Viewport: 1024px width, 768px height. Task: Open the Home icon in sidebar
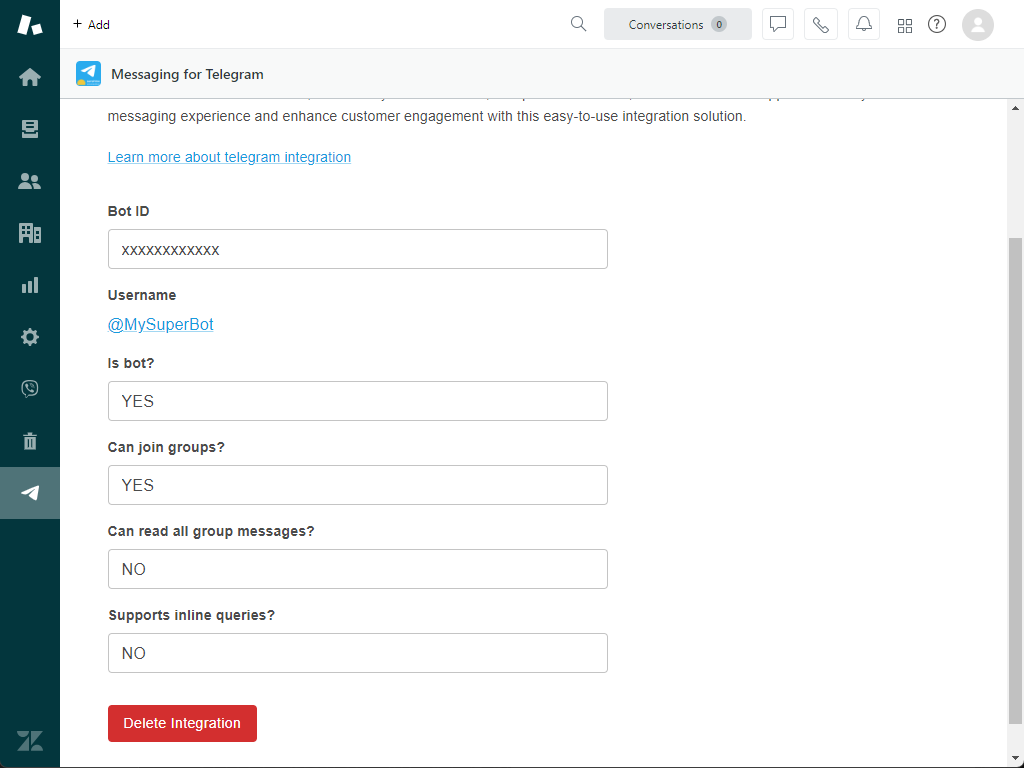click(30, 77)
